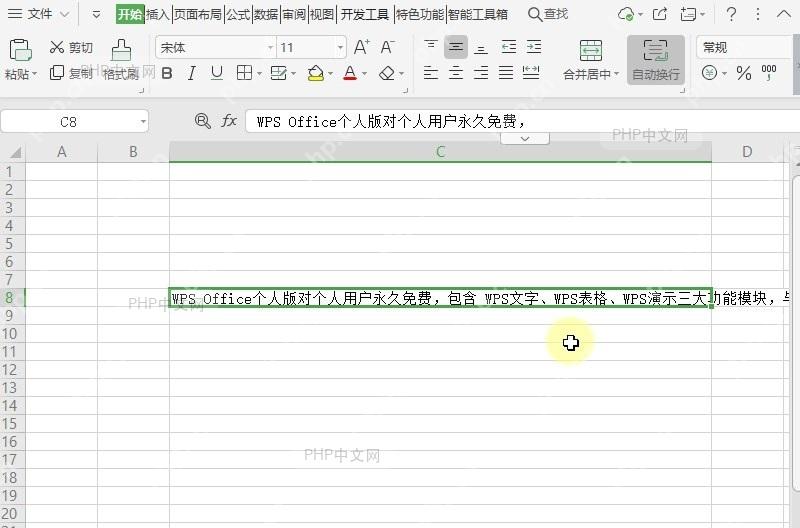Open the quick access toolbar dropdown
Viewport: 800px width, 528px height.
pyautogui.click(x=96, y=14)
